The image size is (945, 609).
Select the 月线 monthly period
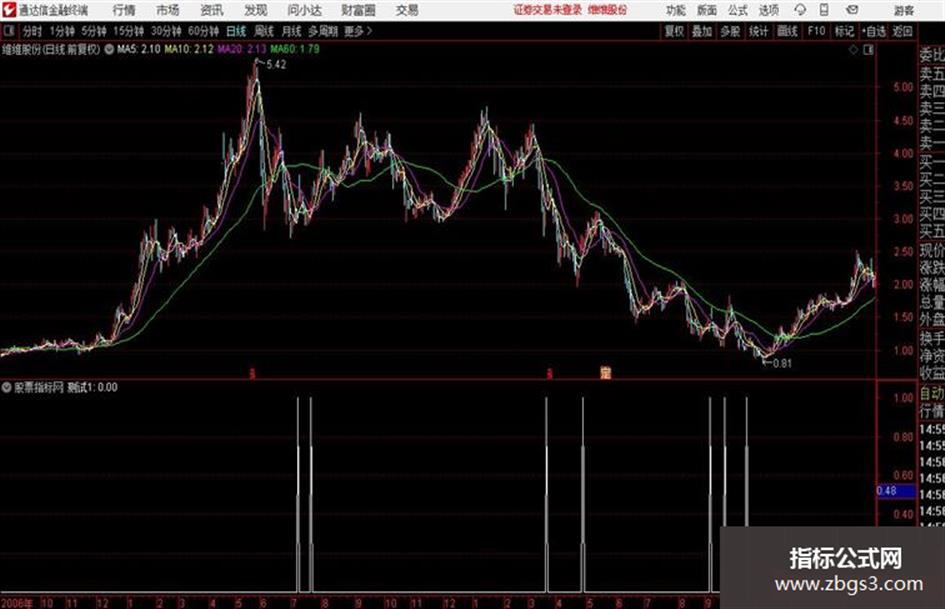coord(292,31)
